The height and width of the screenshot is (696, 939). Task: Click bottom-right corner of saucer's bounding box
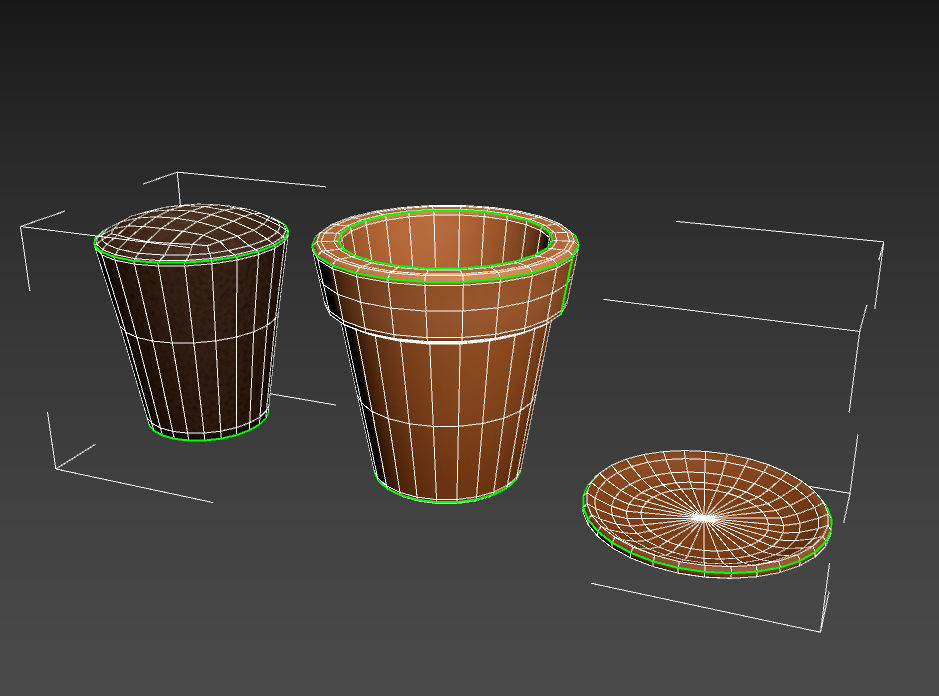click(820, 630)
